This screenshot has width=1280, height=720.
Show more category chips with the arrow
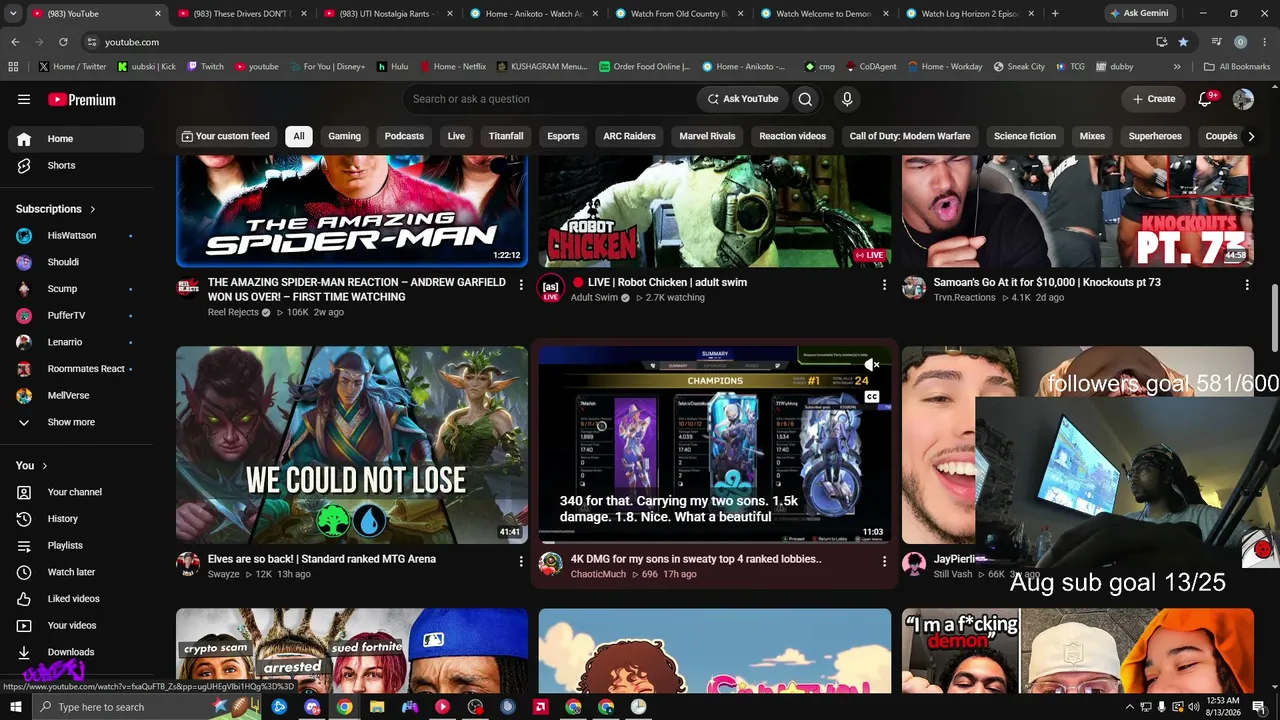tap(1251, 136)
